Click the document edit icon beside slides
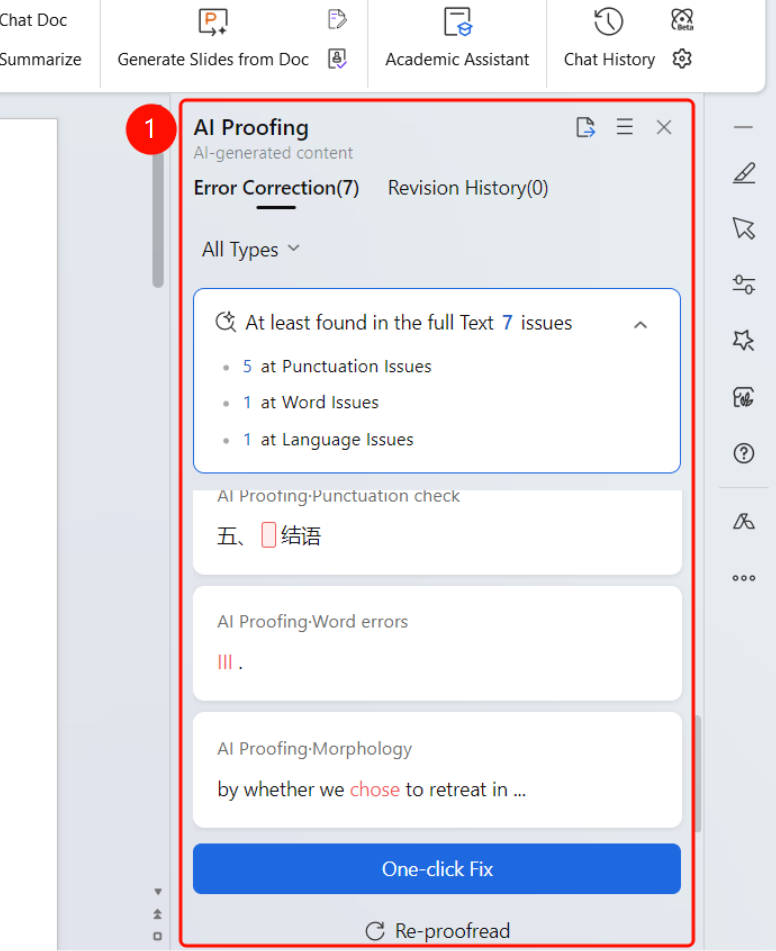 pos(337,19)
